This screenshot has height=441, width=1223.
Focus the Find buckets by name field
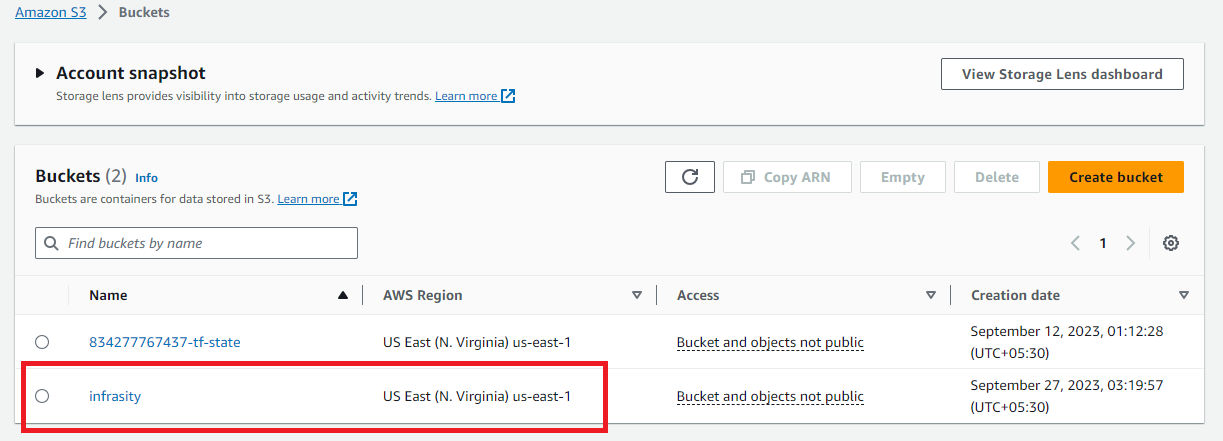point(196,243)
